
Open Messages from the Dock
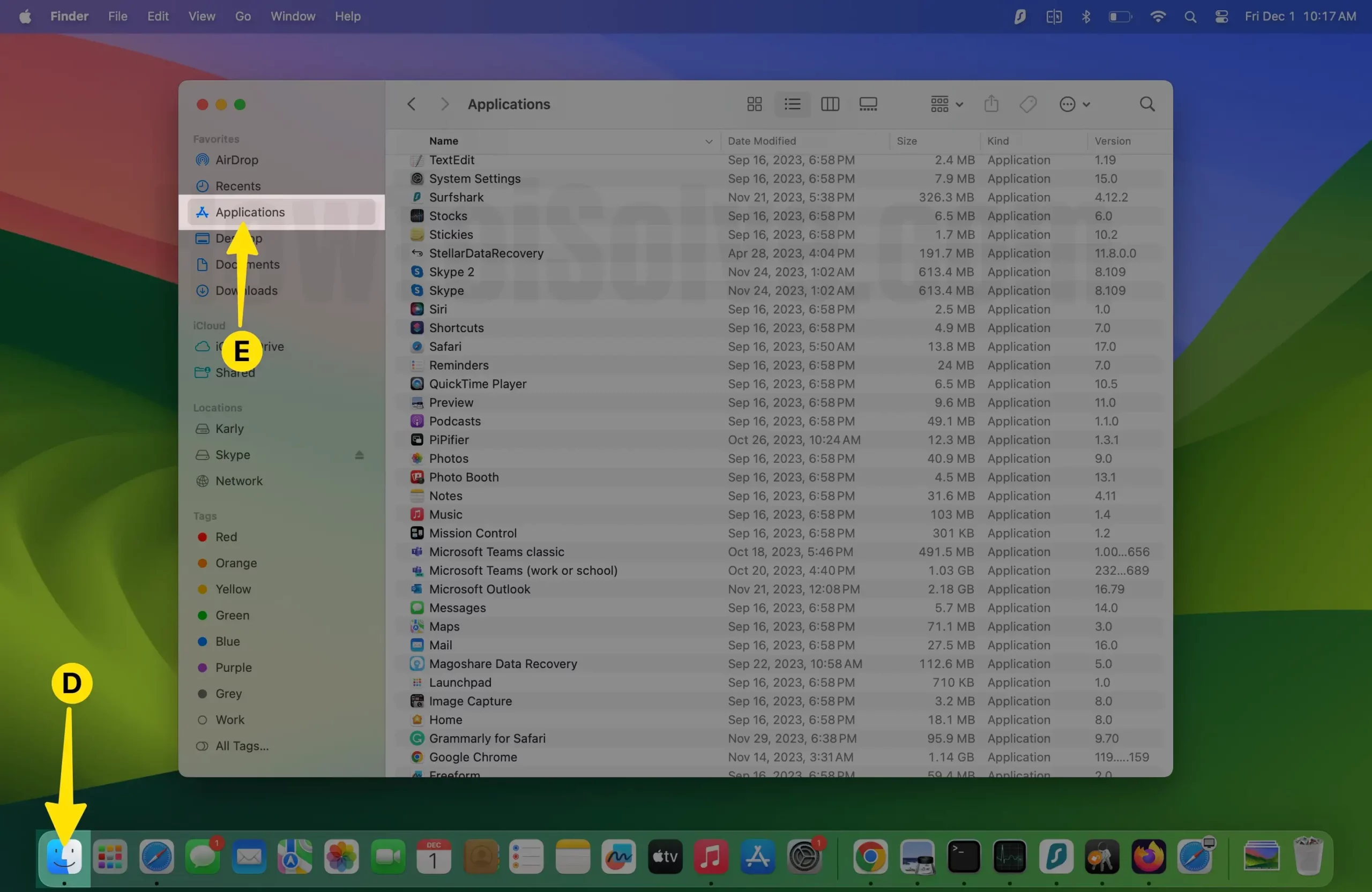[x=203, y=856]
